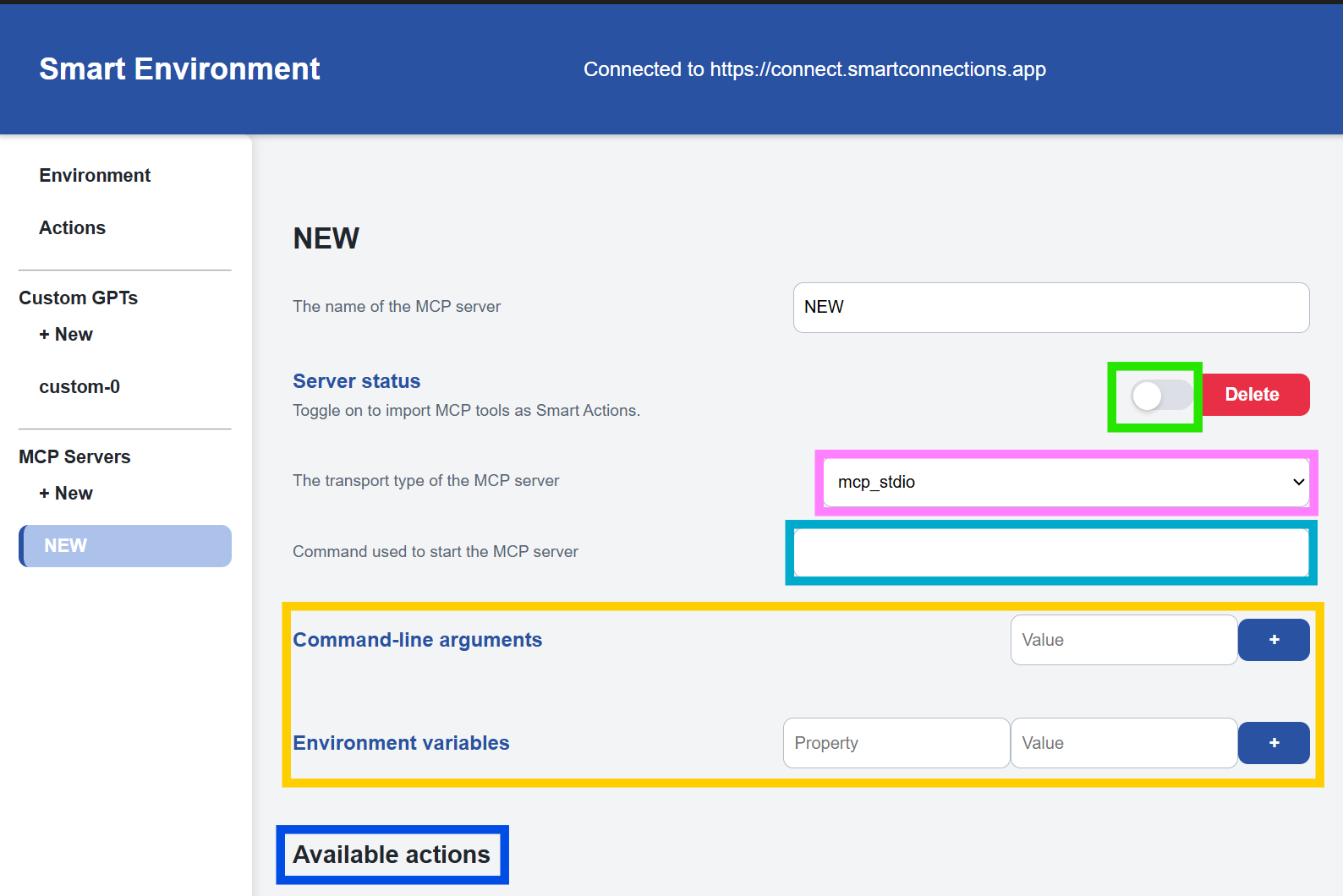Click the command-line arguments Value field
Screen dimensions: 1343x896
(x=1123, y=640)
